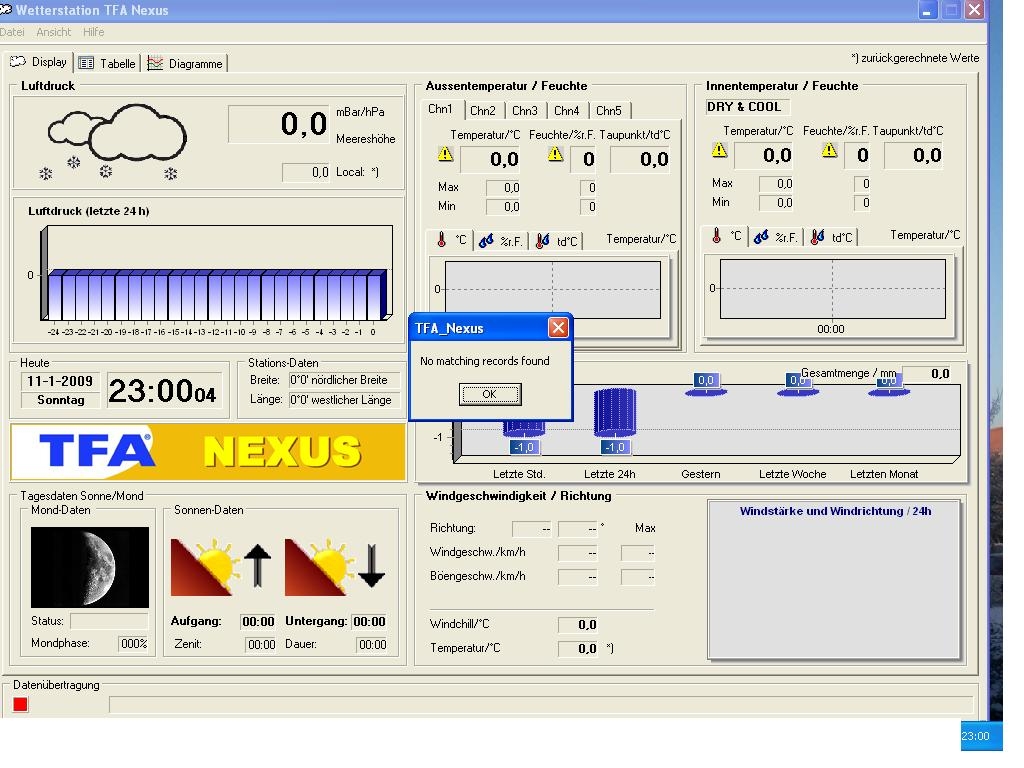The width and height of the screenshot is (1024, 768).
Task: Open the Hilfe menu
Action: coord(93,32)
